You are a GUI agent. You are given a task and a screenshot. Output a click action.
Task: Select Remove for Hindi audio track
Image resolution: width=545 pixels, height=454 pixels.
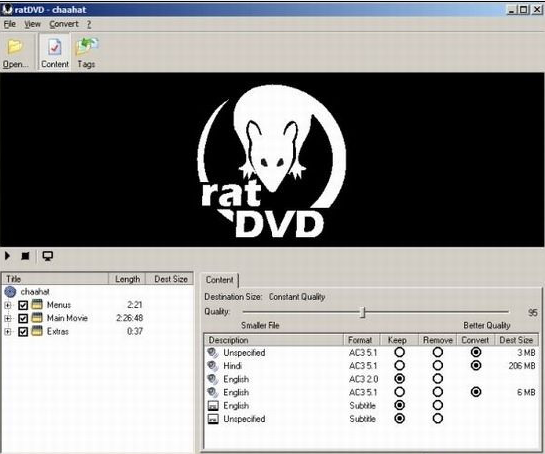[438, 365]
